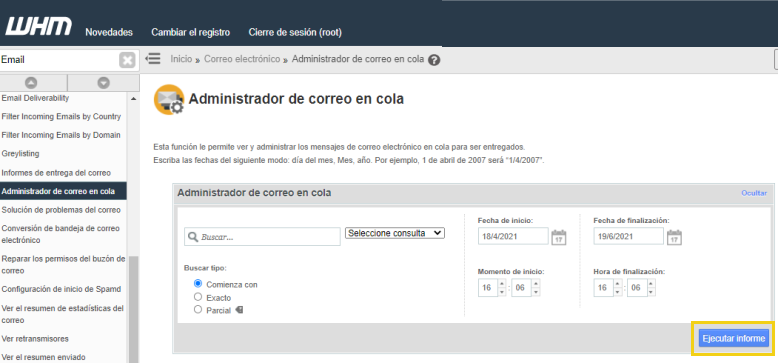Increase the end minute value
This screenshot has height=363, width=778.
pos(651,284)
